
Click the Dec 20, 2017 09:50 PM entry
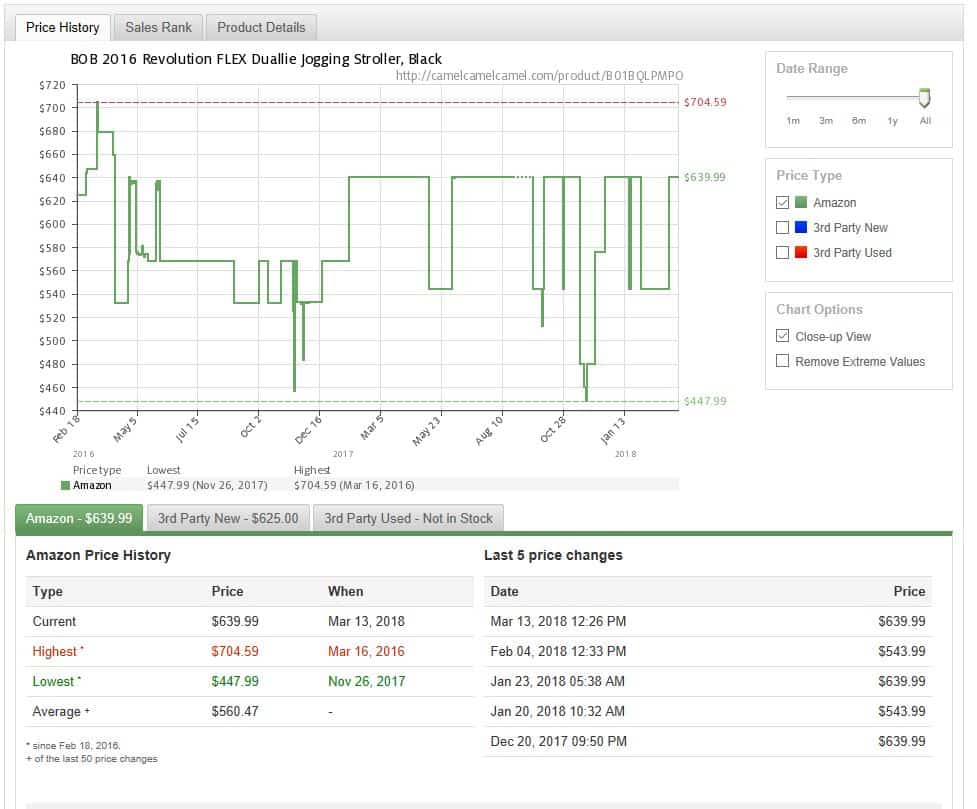pos(559,741)
